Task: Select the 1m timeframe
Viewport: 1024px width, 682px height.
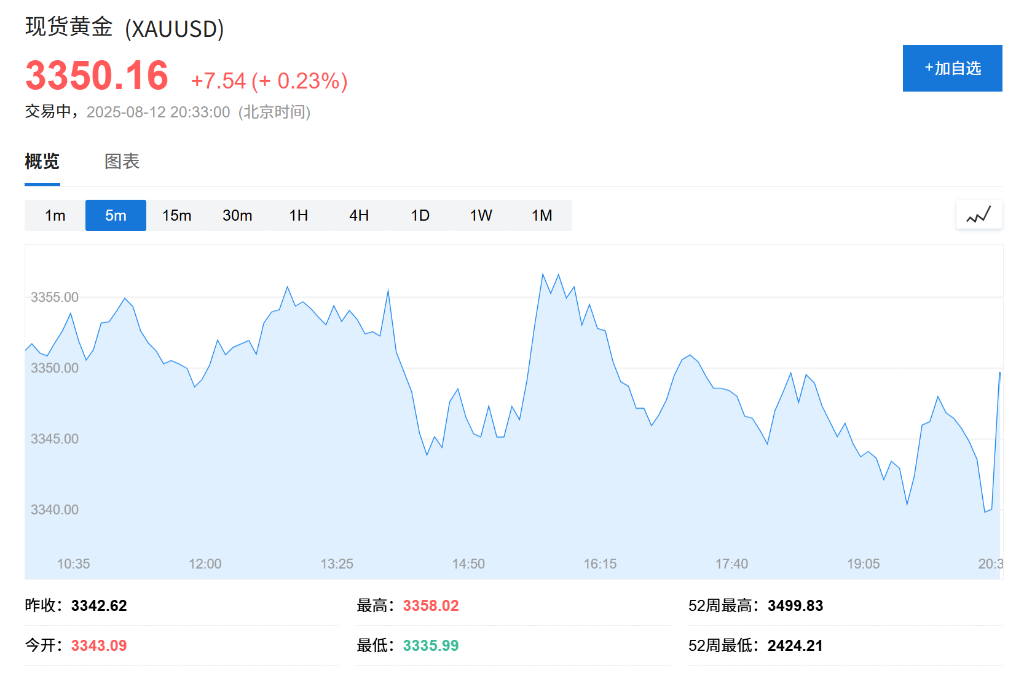Action: point(55,216)
